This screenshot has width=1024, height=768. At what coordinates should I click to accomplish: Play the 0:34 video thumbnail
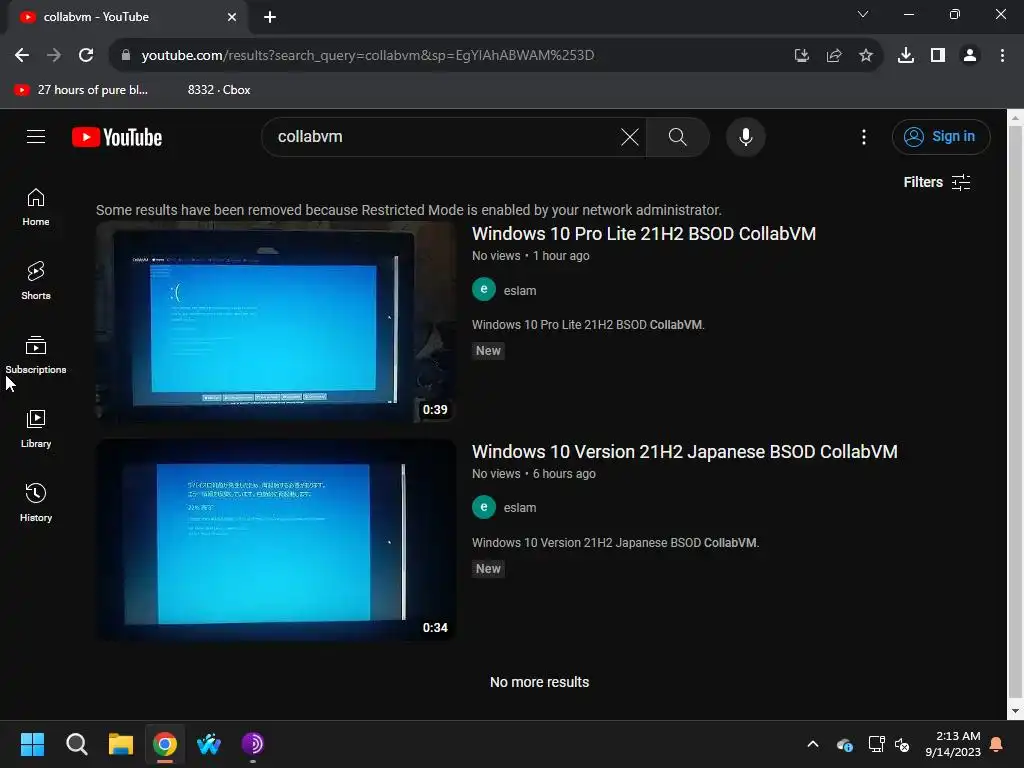[x=276, y=540]
